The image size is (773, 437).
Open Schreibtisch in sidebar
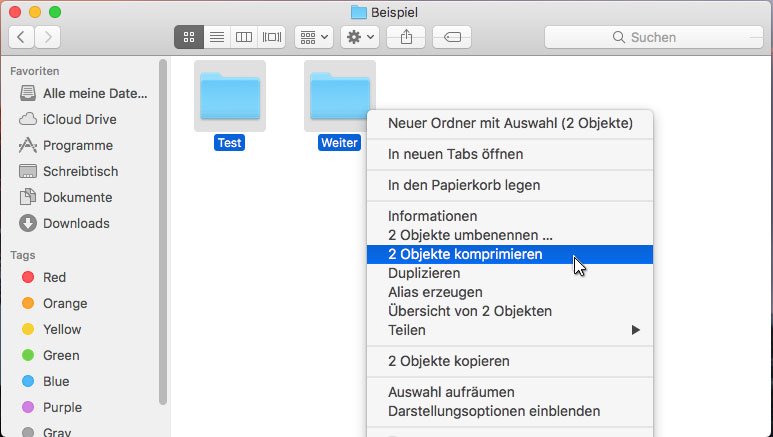pos(69,171)
